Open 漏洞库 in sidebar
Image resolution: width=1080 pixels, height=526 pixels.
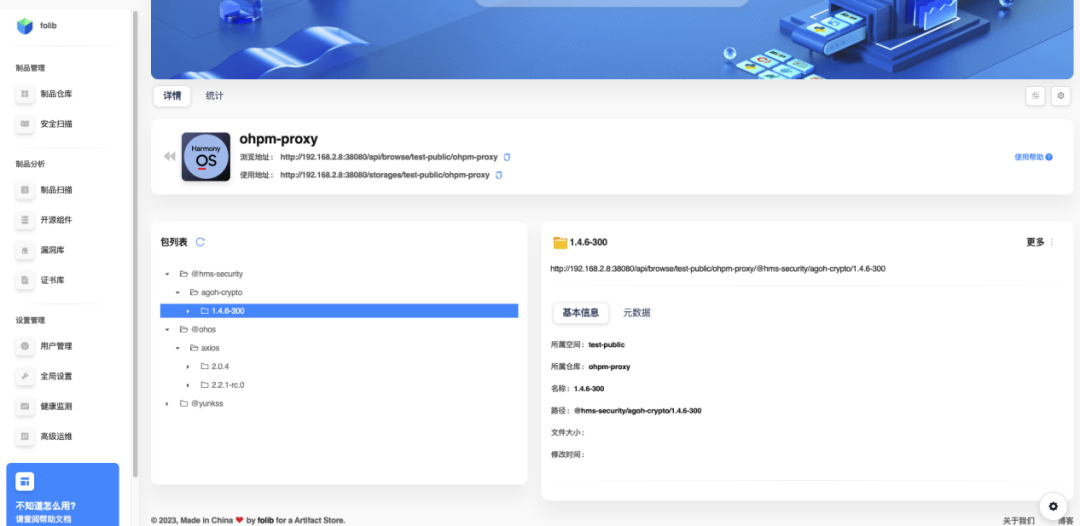coord(52,250)
